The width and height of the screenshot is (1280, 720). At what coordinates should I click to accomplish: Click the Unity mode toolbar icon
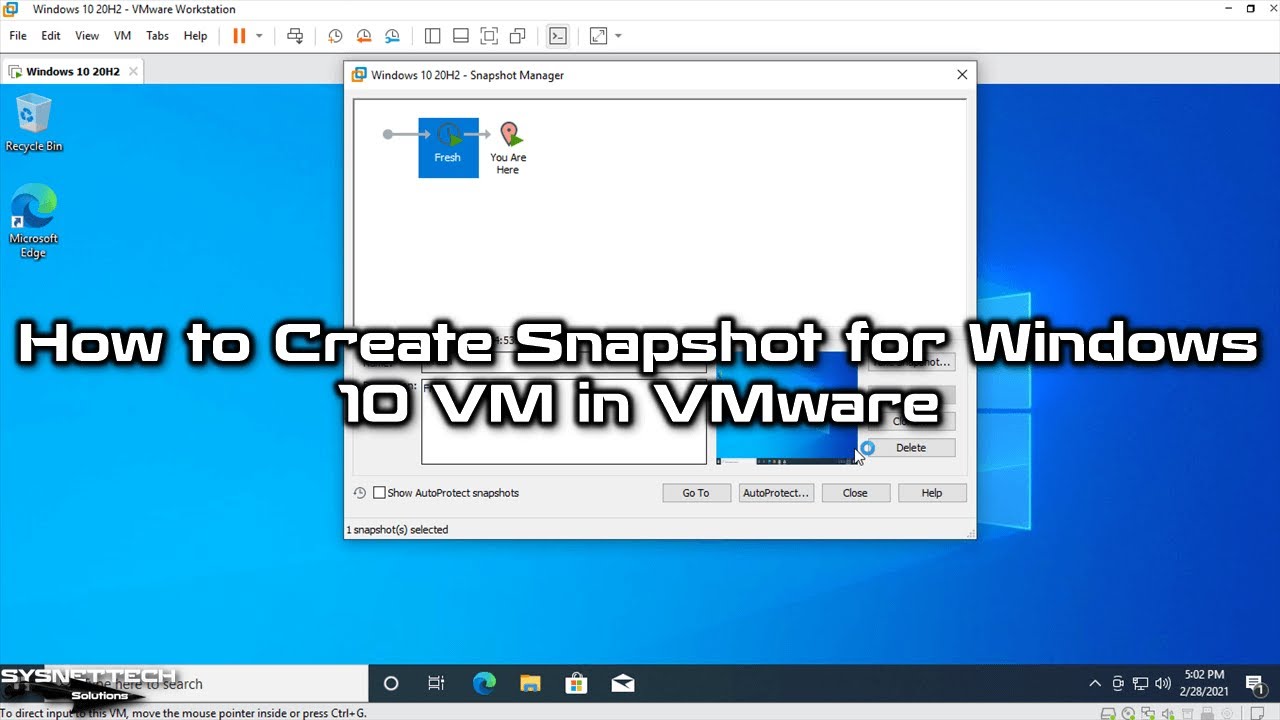tap(517, 36)
